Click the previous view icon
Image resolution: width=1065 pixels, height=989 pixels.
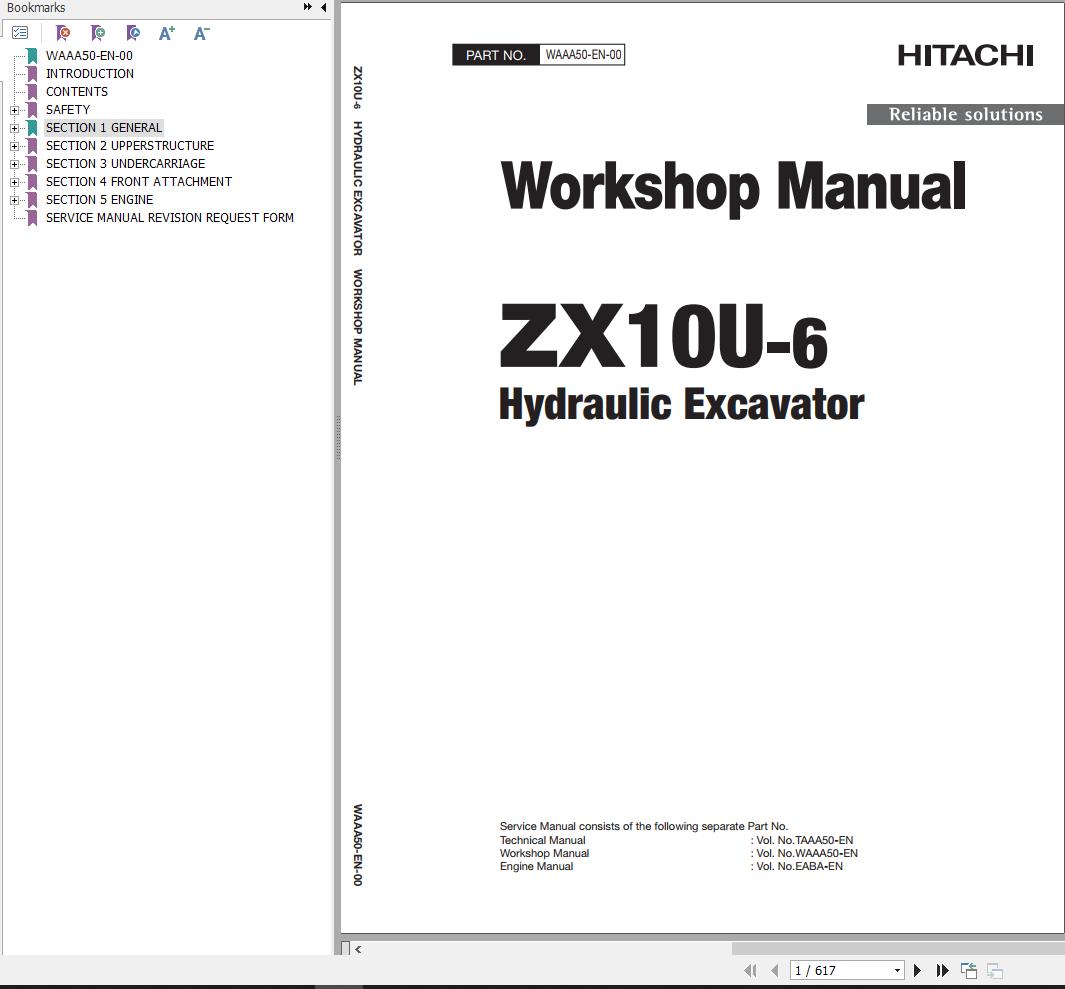coord(969,971)
